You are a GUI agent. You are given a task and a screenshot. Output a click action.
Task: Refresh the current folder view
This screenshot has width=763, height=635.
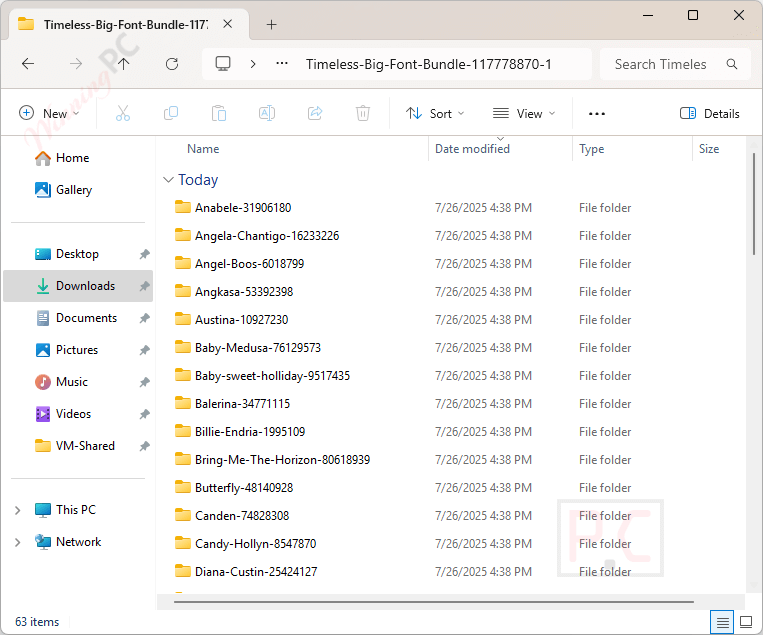click(172, 64)
